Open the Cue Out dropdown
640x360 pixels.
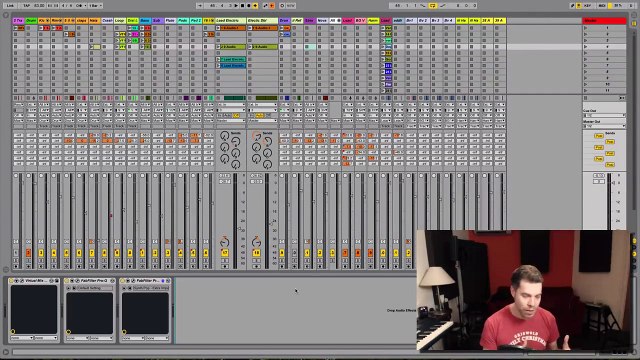pyautogui.click(x=604, y=115)
